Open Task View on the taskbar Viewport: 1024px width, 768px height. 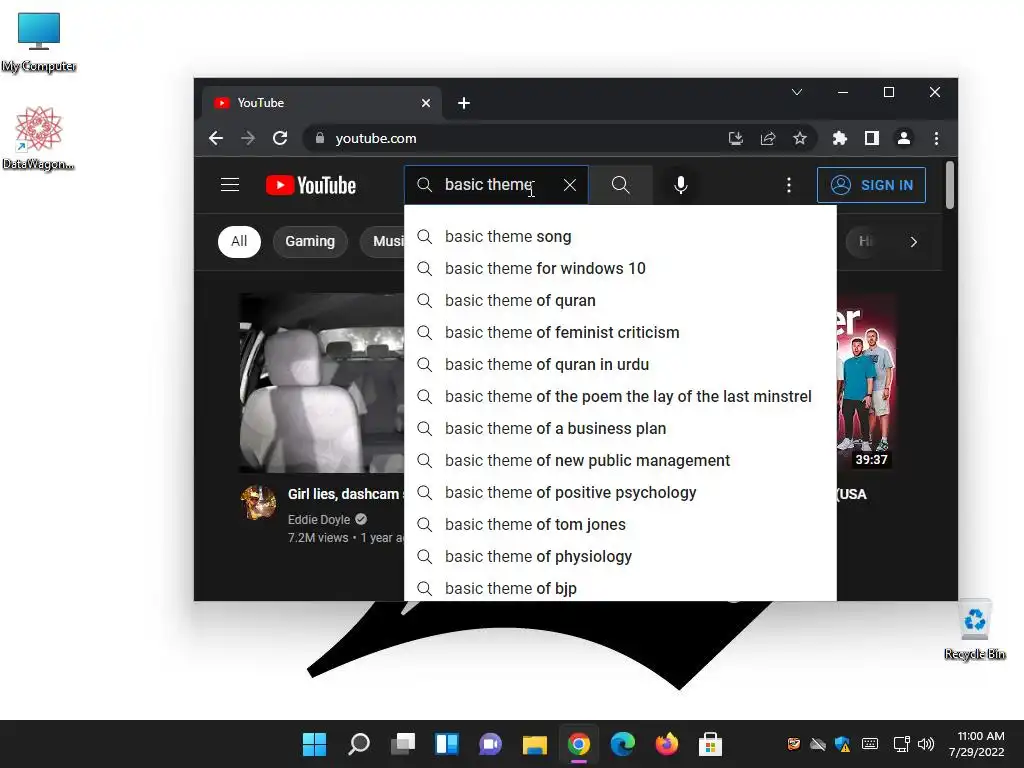coord(402,744)
